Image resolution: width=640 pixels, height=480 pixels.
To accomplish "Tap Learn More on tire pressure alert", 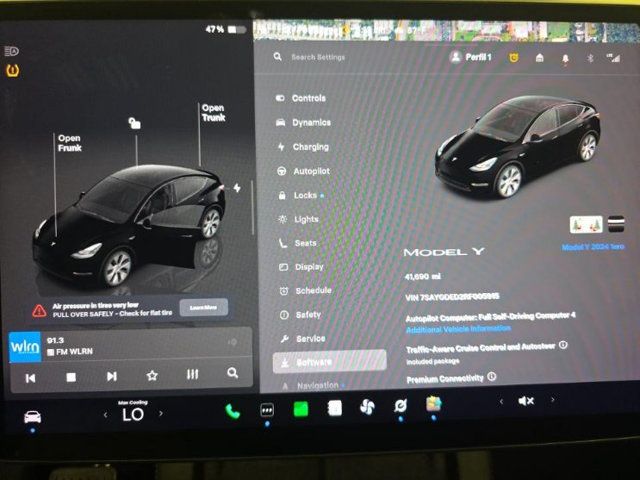I will click(204, 307).
